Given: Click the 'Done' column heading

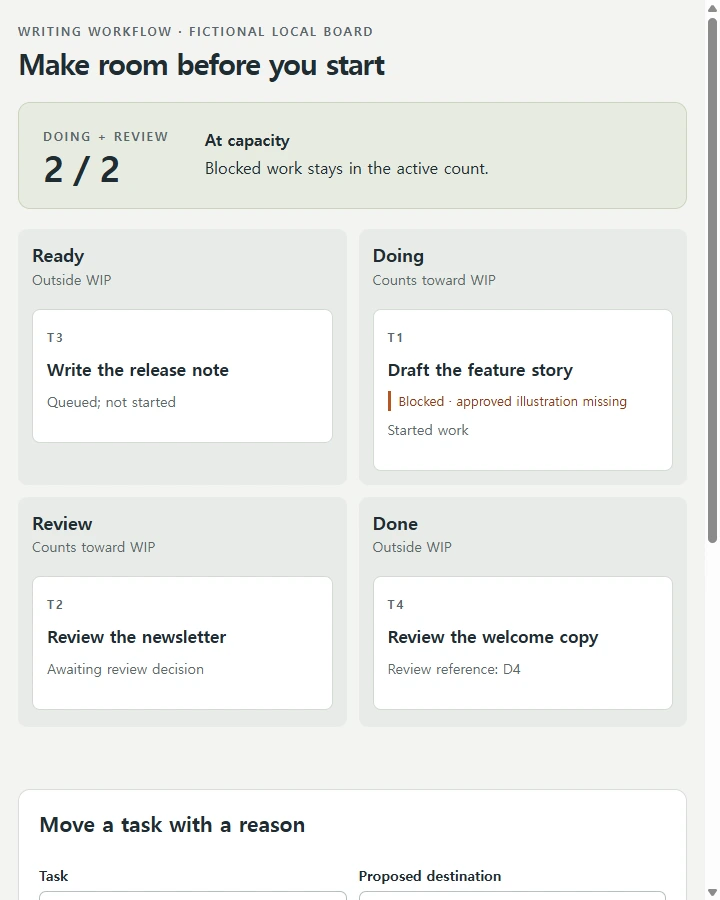Looking at the screenshot, I should click(x=395, y=523).
